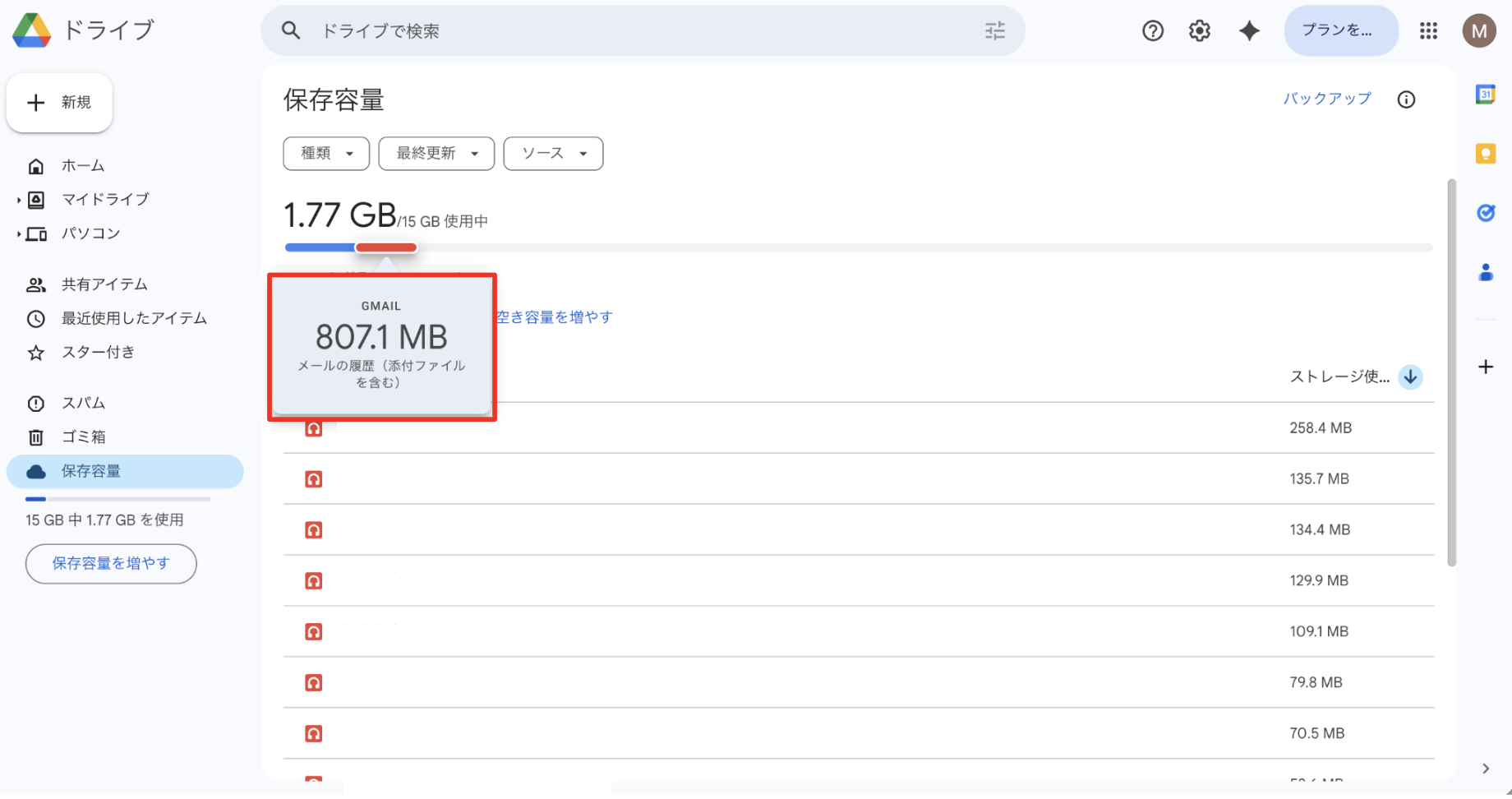Open ゴミ箱 in sidebar
The height and width of the screenshot is (799, 1512).
(83, 437)
